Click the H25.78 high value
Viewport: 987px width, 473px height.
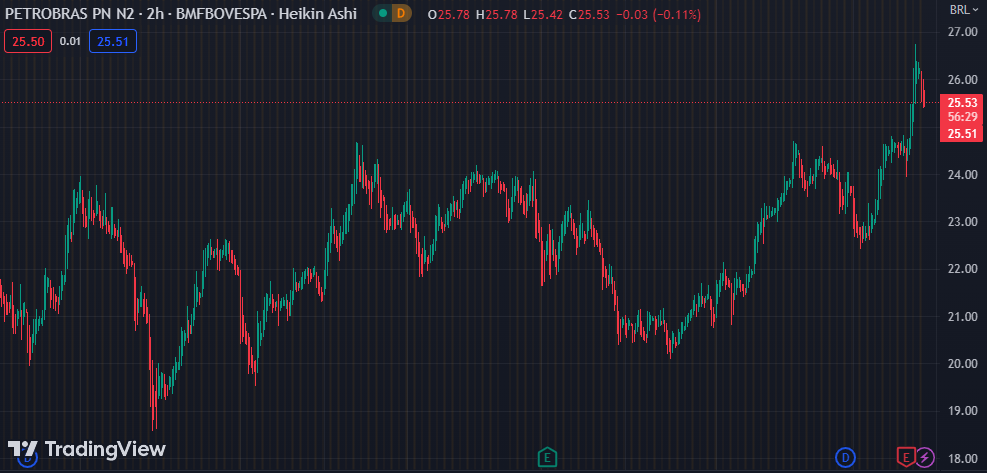(x=497, y=14)
